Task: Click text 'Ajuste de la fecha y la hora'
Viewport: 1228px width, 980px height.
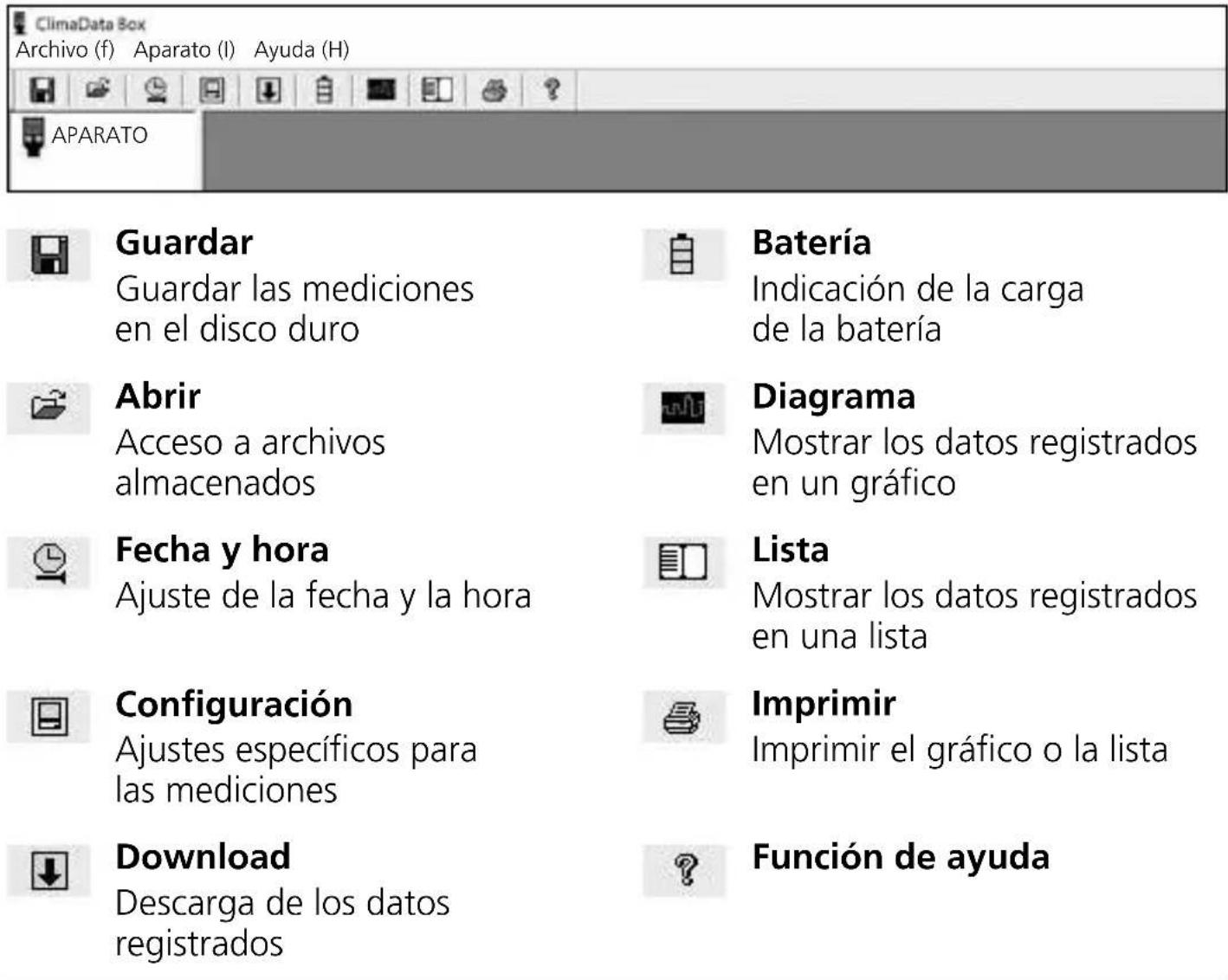Action: click(323, 596)
